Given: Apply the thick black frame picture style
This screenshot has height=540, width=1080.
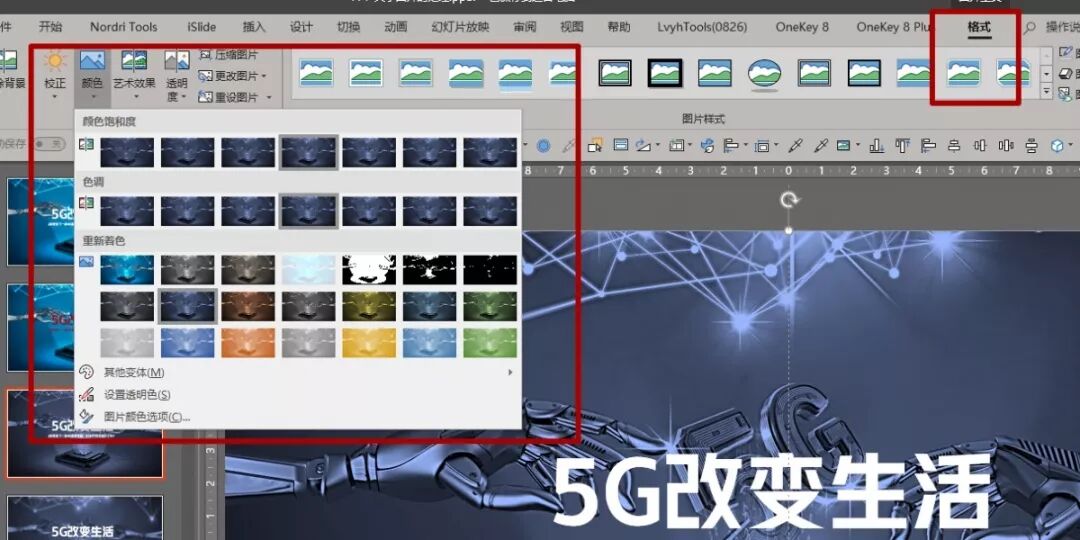Looking at the screenshot, I should pos(665,73).
